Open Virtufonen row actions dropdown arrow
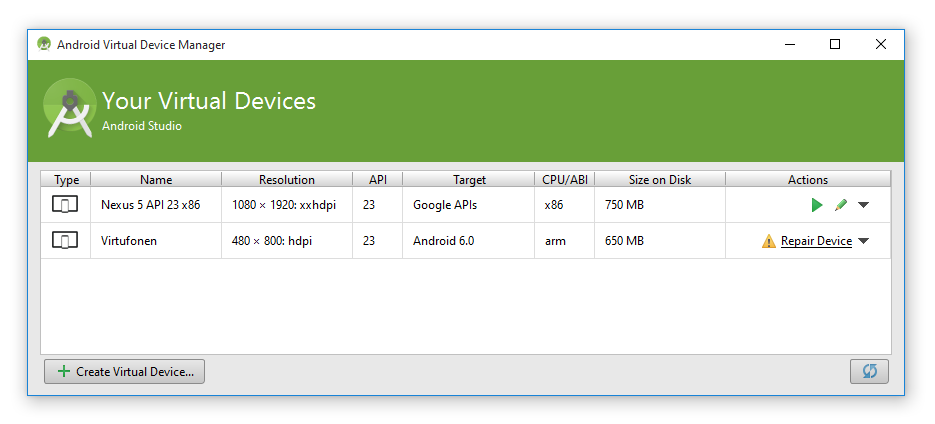Screen dimensions: 935x424 863,241
